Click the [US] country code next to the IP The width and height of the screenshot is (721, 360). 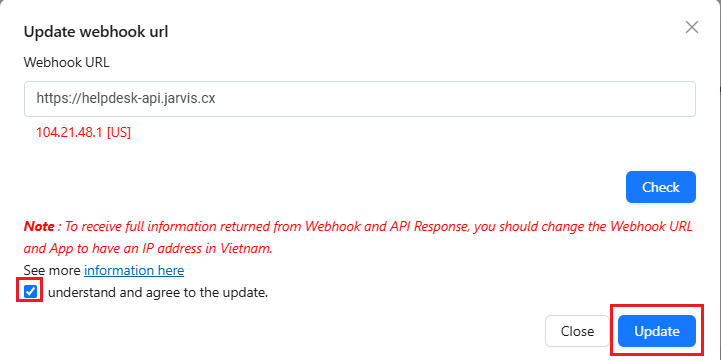click(119, 133)
